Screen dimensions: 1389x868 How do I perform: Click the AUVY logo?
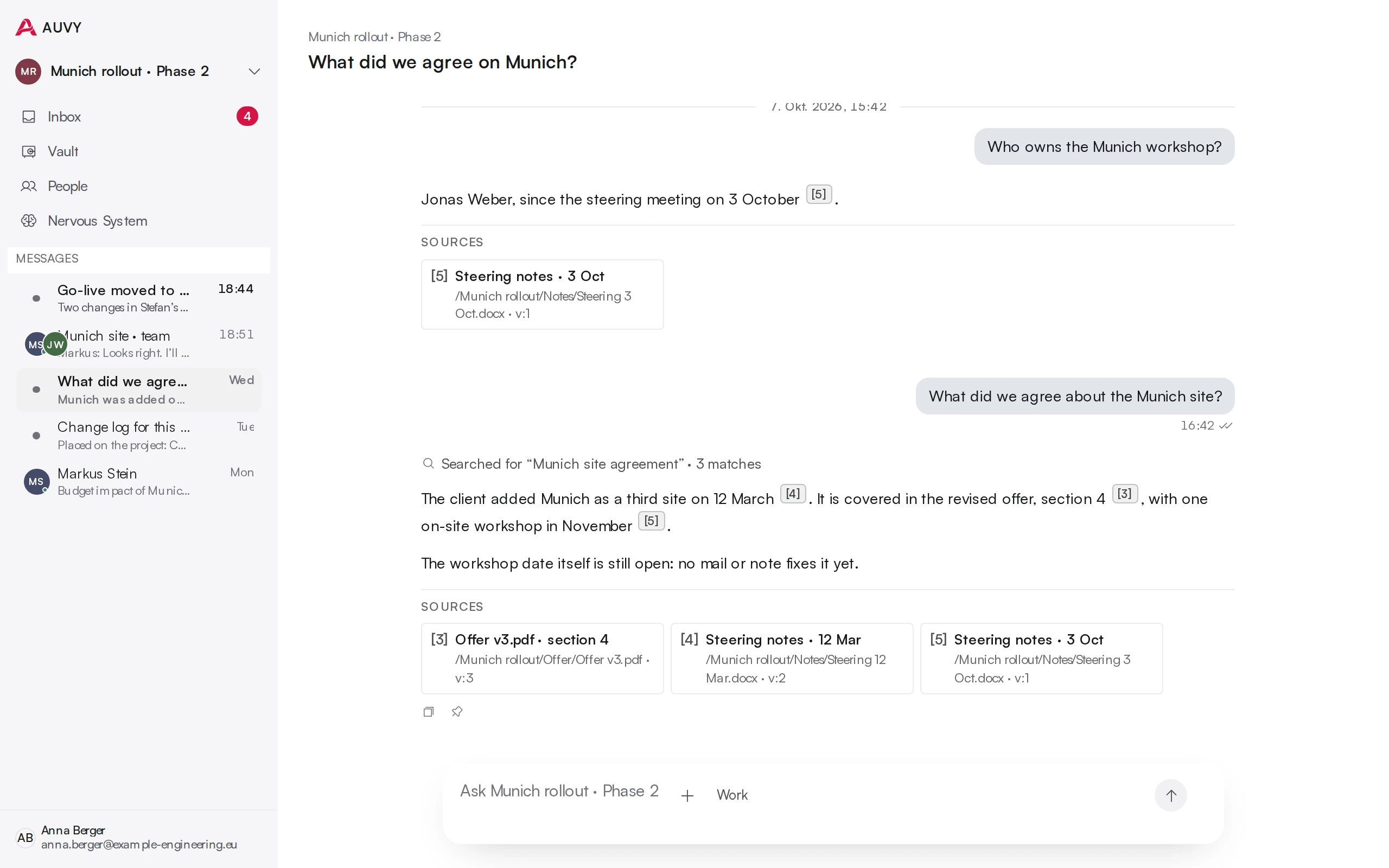[48, 27]
